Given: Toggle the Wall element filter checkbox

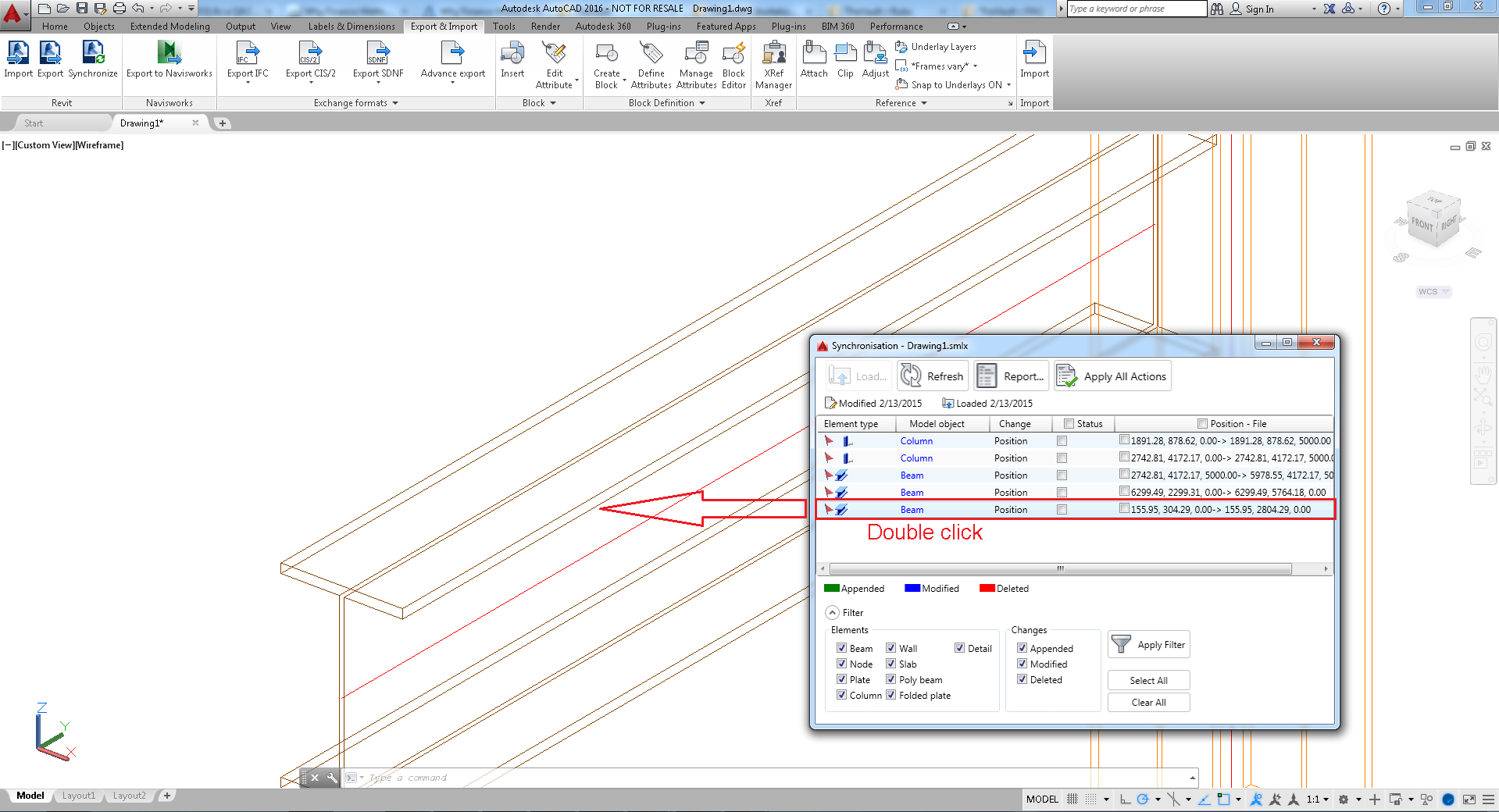Looking at the screenshot, I should [890, 648].
